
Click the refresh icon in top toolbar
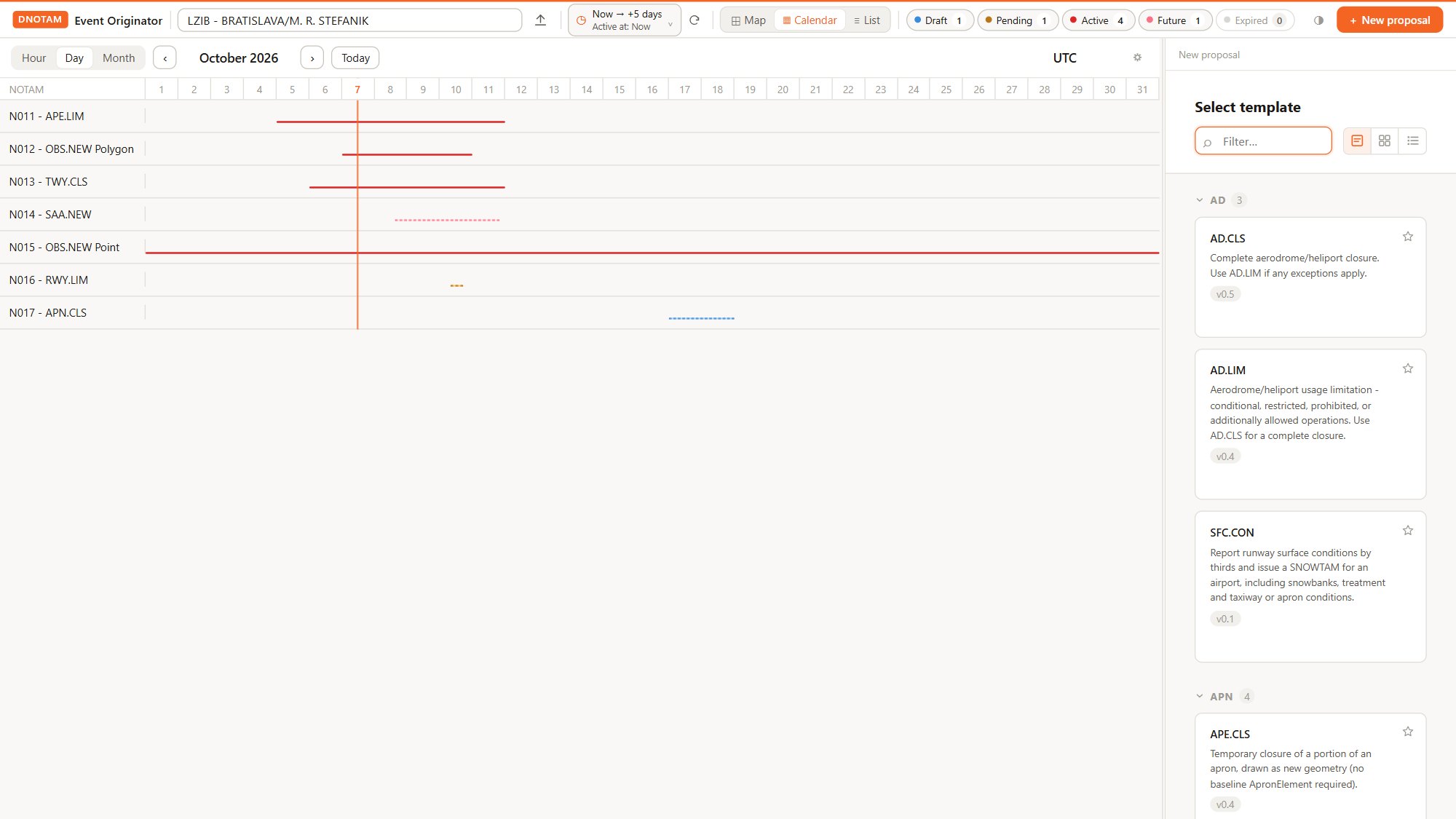pos(695,20)
